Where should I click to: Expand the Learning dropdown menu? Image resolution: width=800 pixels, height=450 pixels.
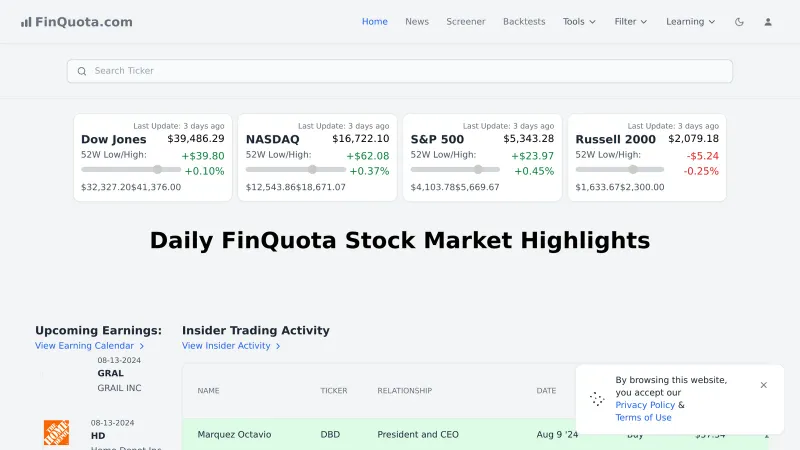click(690, 22)
